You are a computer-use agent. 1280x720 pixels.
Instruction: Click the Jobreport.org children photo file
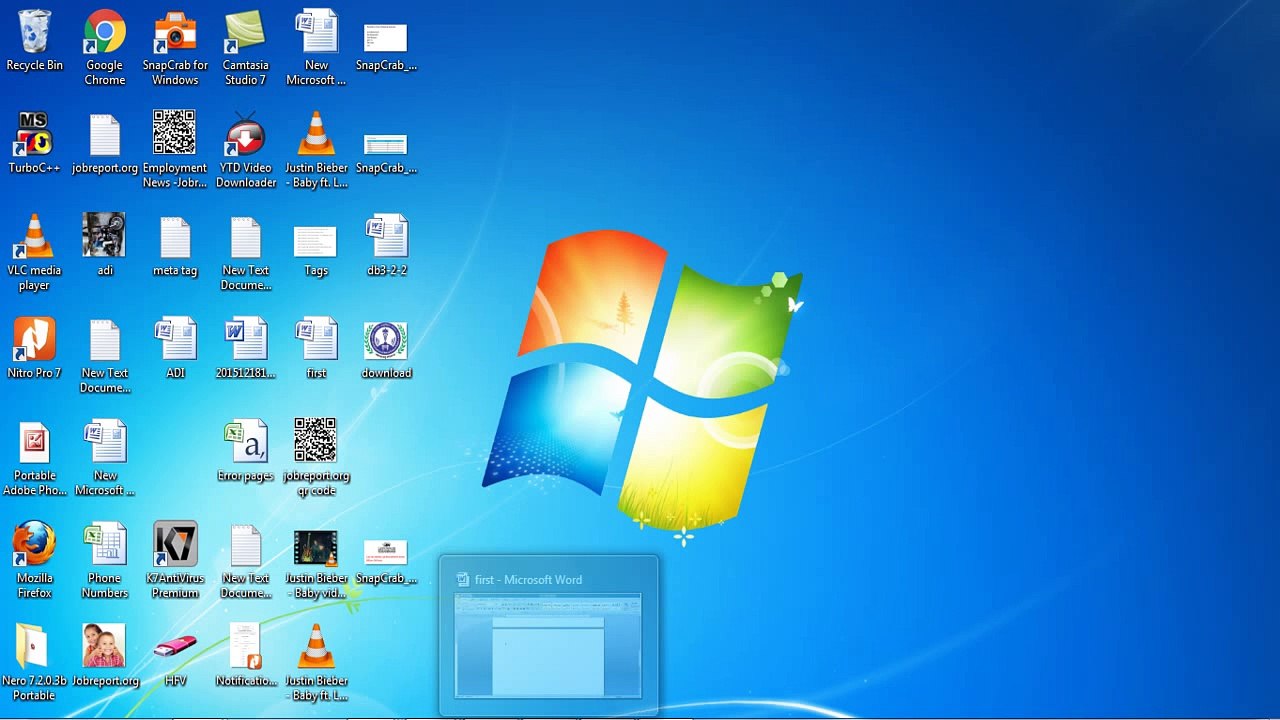click(105, 656)
